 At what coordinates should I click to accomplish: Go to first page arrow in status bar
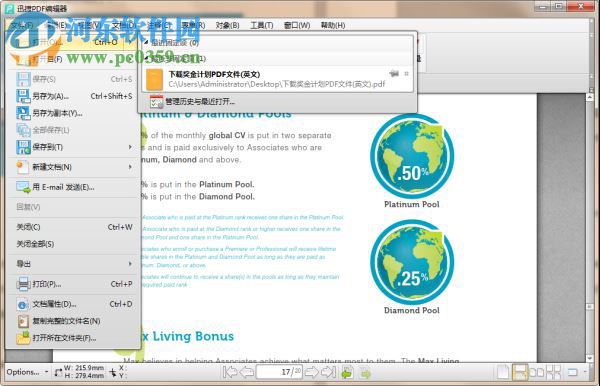pyautogui.click(x=230, y=372)
